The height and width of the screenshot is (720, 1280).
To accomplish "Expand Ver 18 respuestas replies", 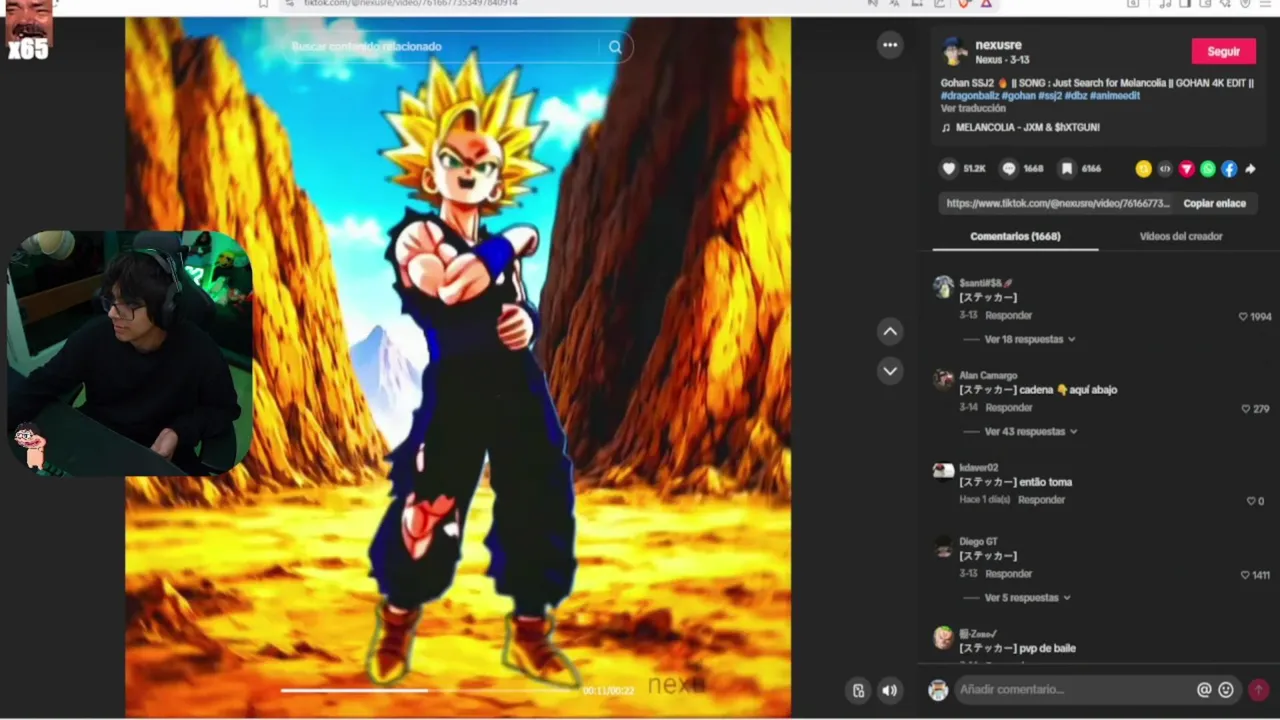I will (x=1029, y=339).
